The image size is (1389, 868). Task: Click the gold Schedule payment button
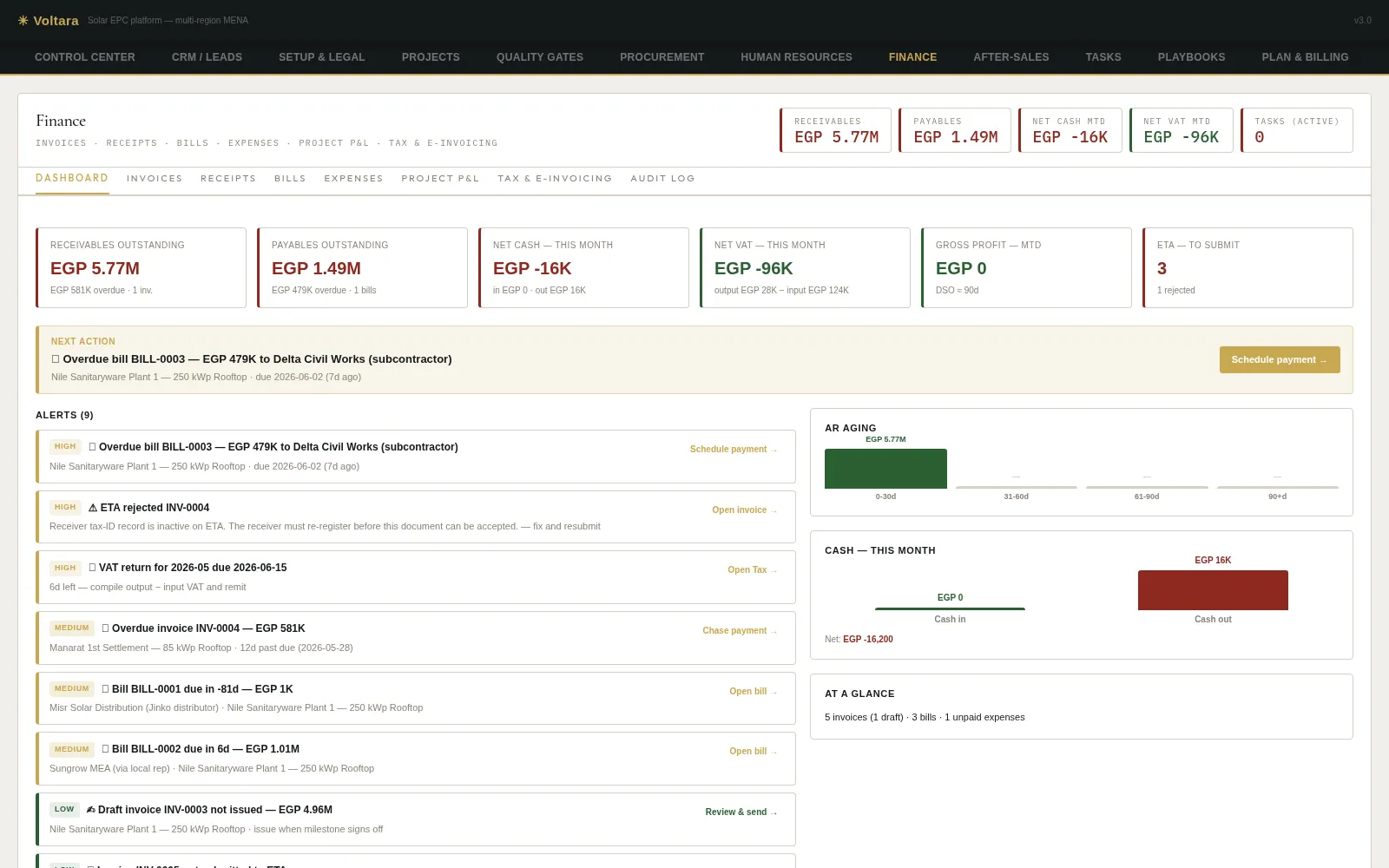1280,359
